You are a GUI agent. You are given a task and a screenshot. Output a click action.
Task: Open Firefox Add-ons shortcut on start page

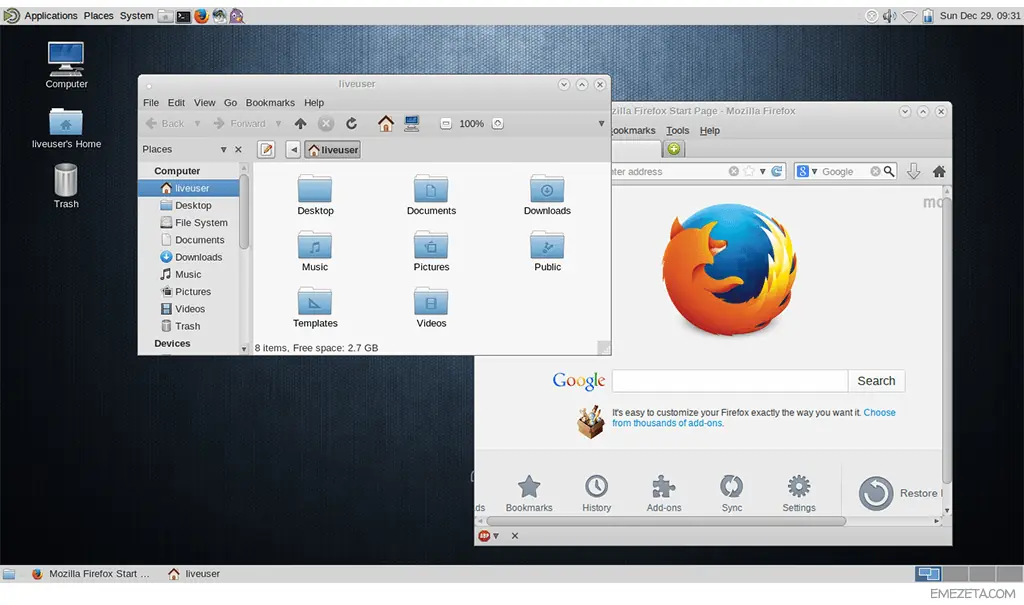click(664, 493)
